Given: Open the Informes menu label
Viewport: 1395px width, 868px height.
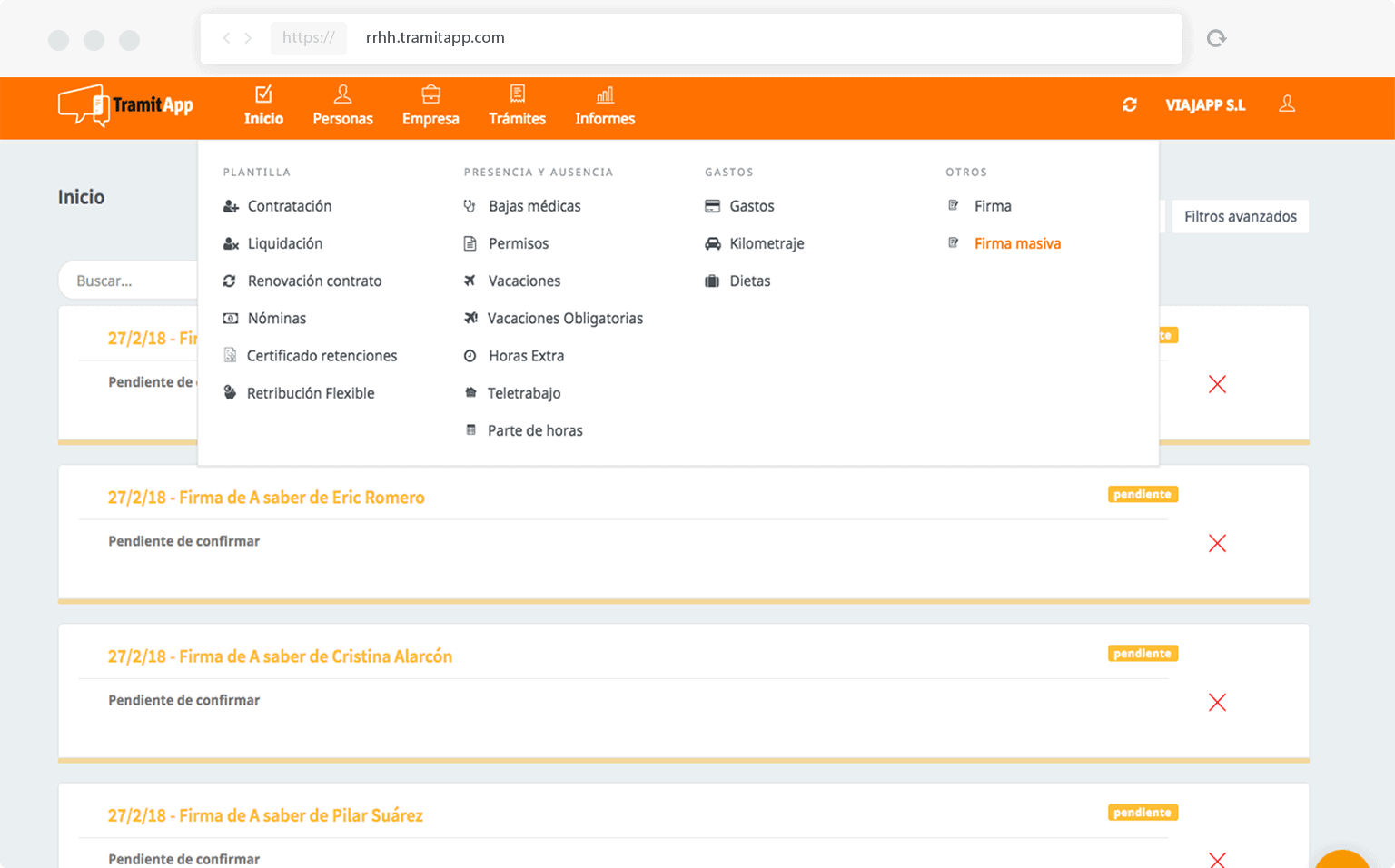Looking at the screenshot, I should point(605,119).
